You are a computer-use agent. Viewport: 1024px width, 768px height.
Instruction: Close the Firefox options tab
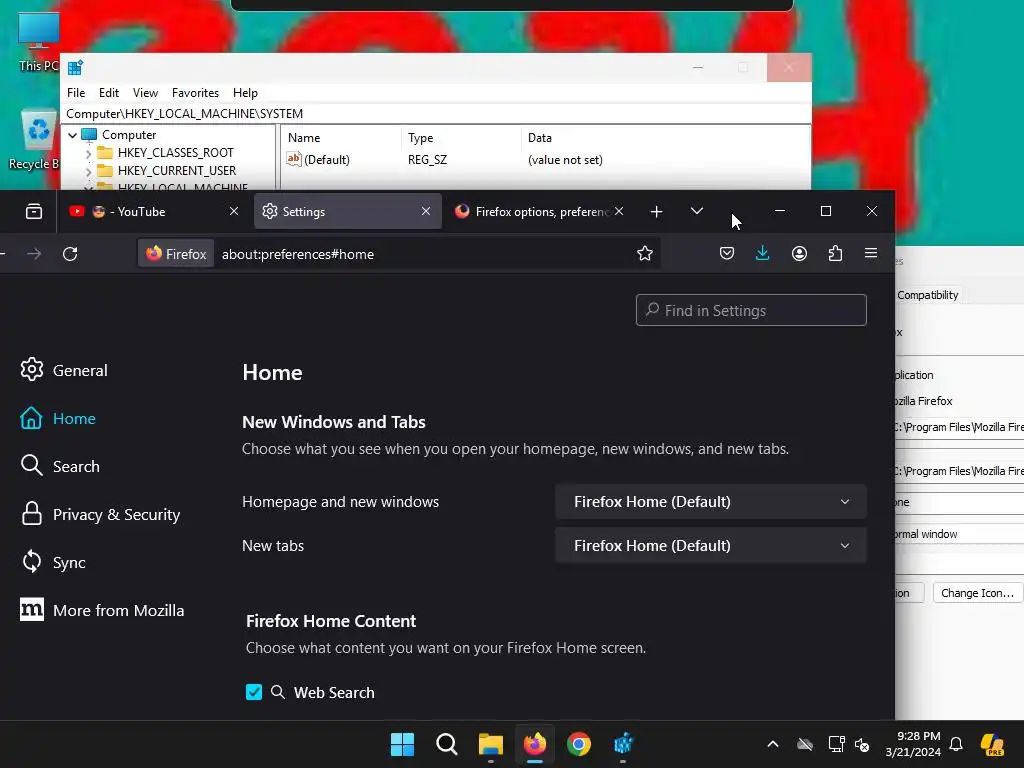pos(618,211)
